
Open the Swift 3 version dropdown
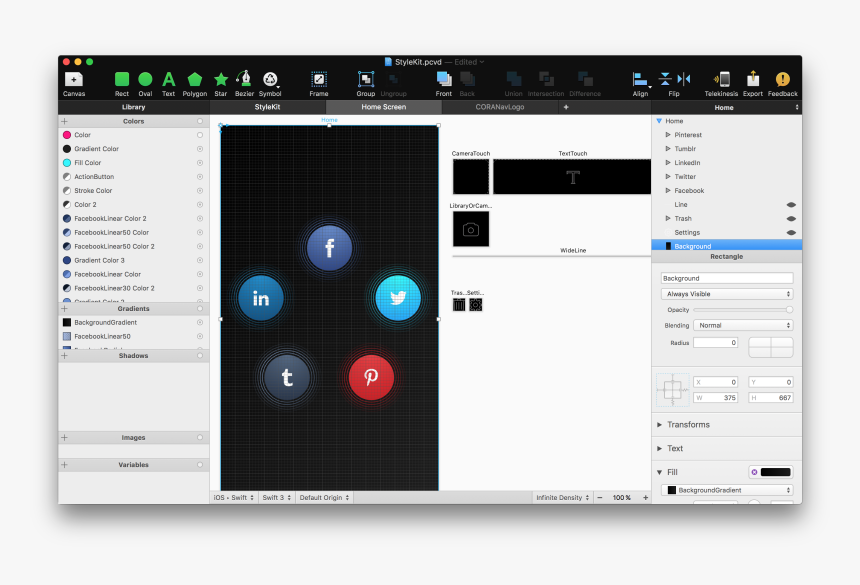[276, 497]
